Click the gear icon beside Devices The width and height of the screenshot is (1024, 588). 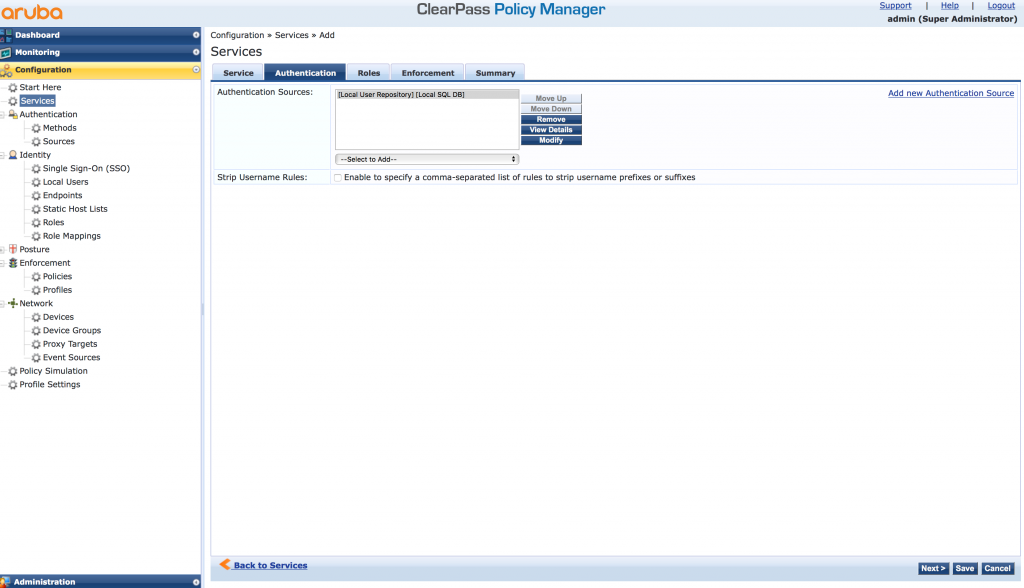click(x=36, y=317)
